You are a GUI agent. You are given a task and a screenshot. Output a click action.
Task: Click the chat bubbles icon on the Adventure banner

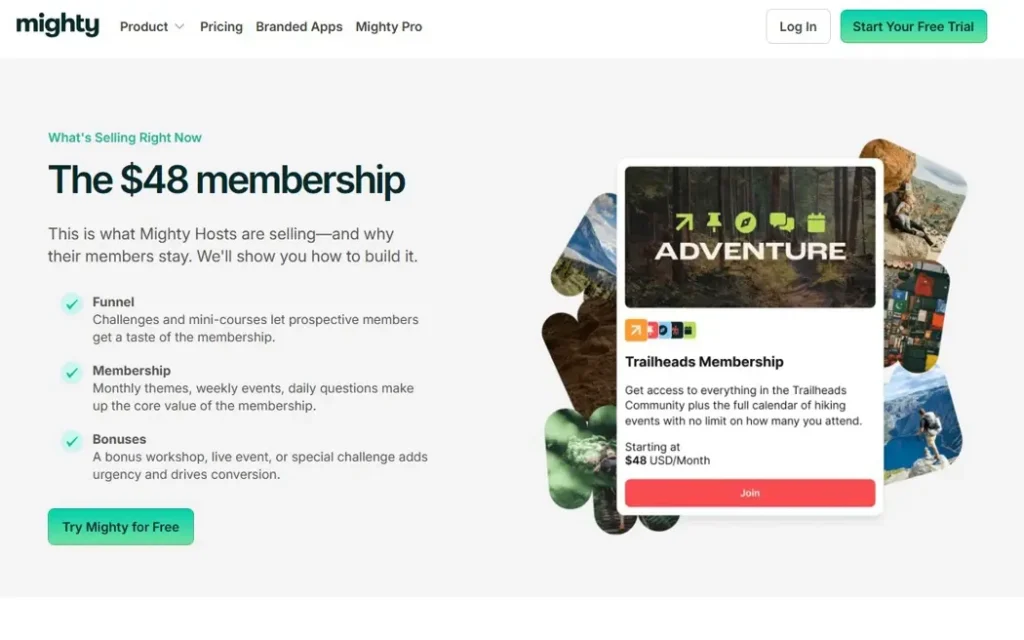pos(781,222)
